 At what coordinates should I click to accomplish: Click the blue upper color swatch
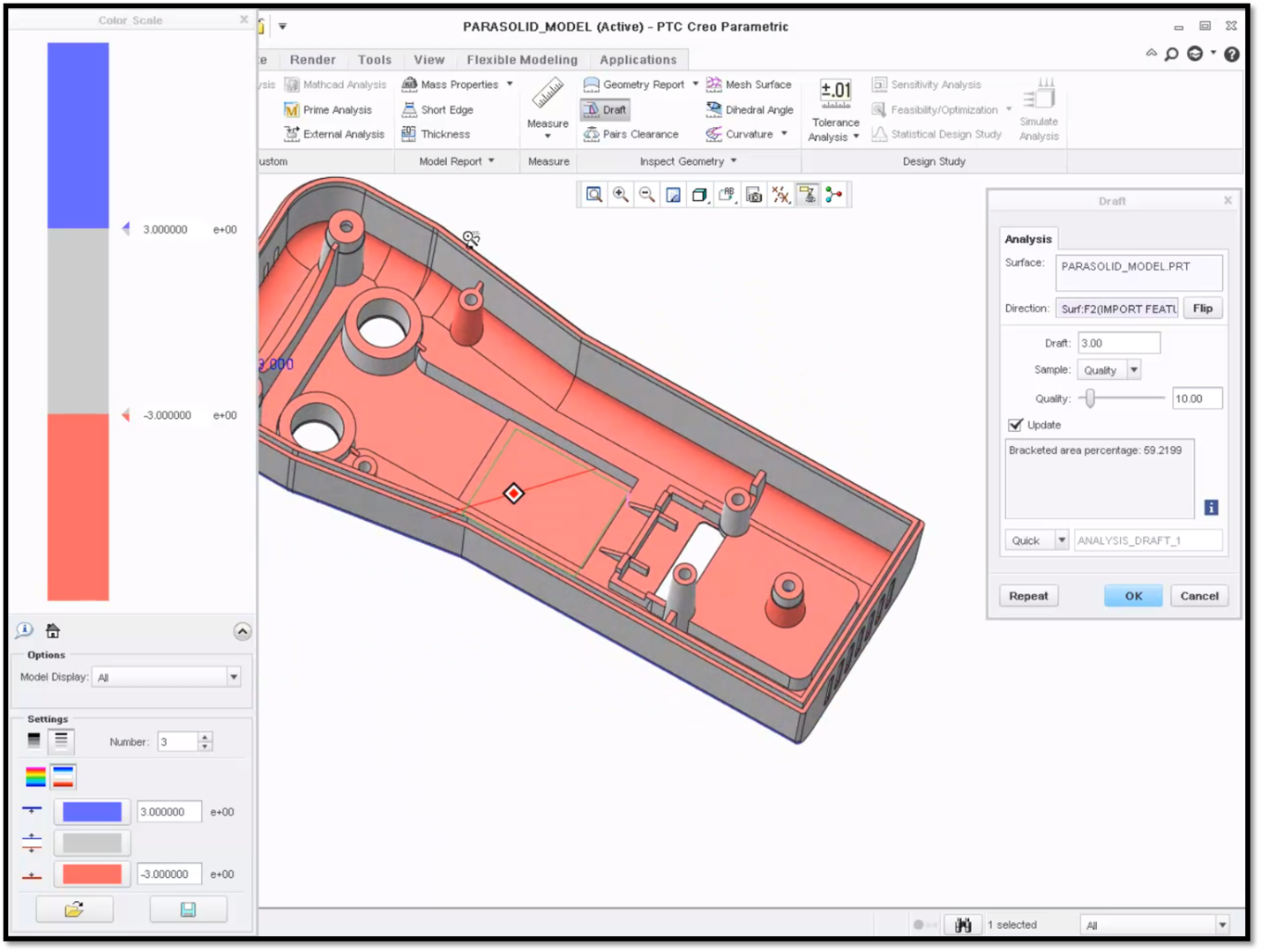click(x=92, y=812)
